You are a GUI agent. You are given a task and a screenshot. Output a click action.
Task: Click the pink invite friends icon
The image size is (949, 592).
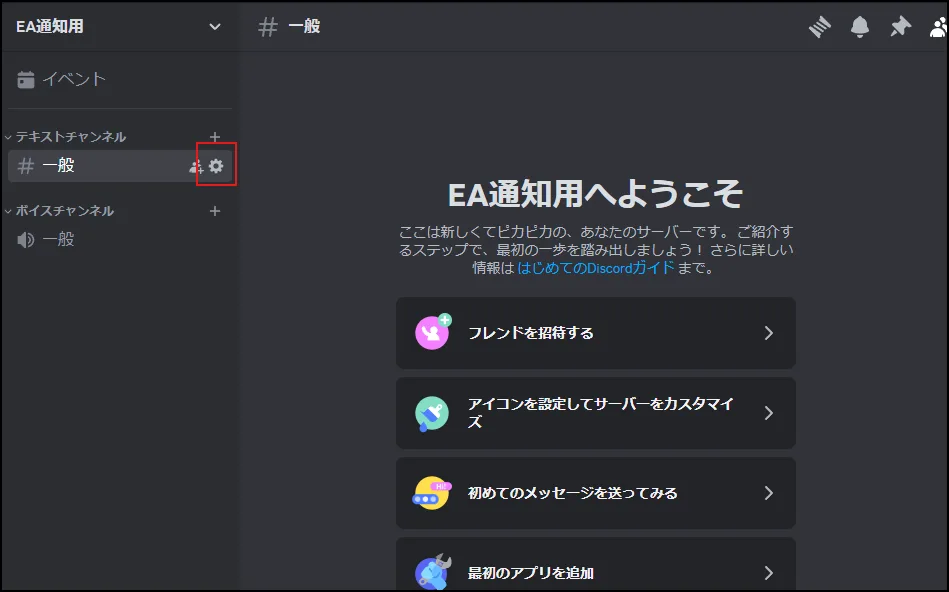click(x=432, y=332)
